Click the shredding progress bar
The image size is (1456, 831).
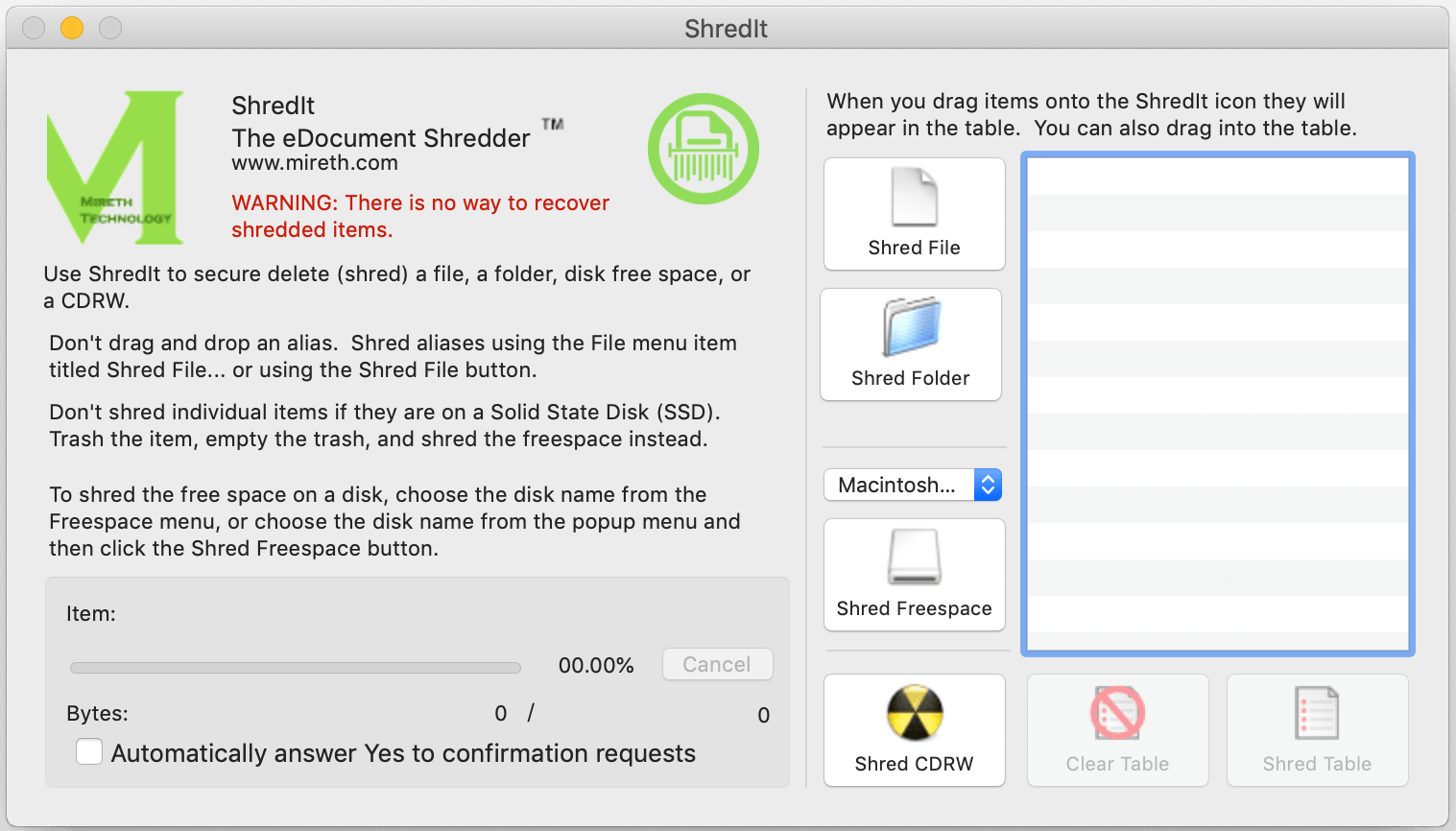(x=296, y=668)
